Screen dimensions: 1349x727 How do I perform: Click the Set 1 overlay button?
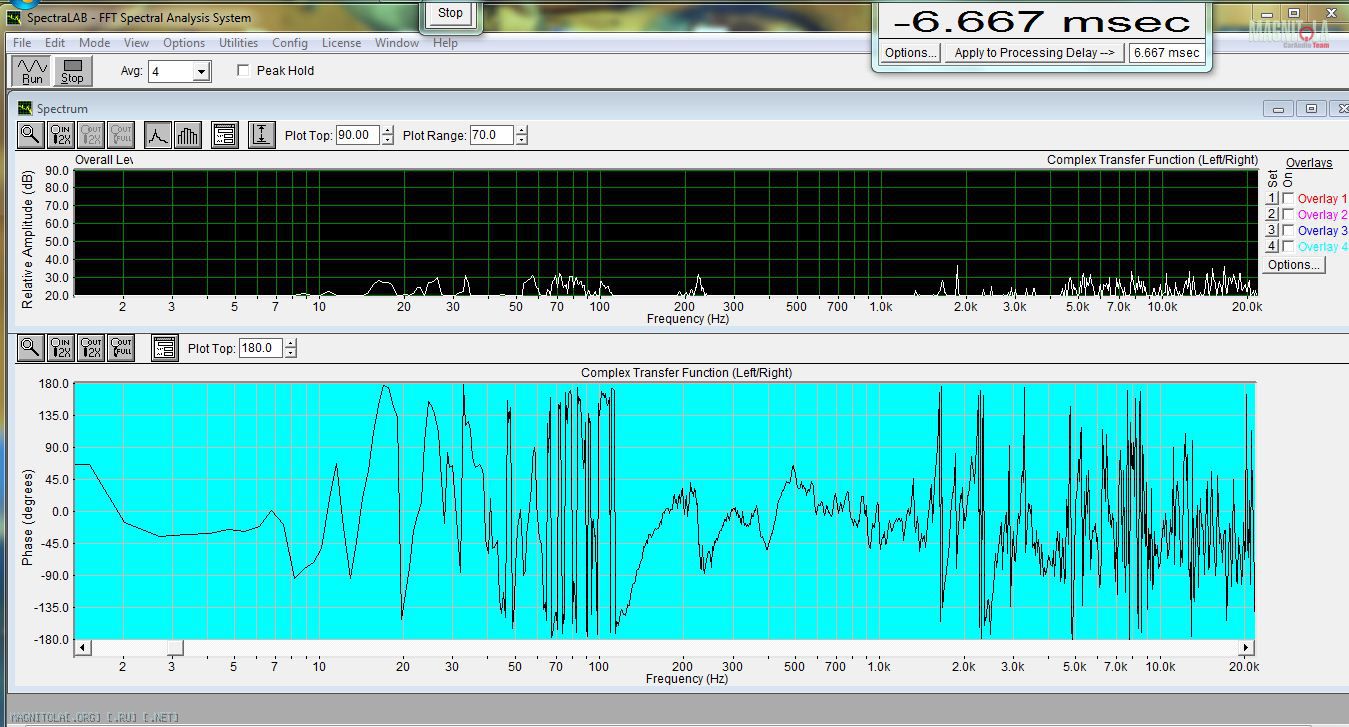click(1272, 199)
